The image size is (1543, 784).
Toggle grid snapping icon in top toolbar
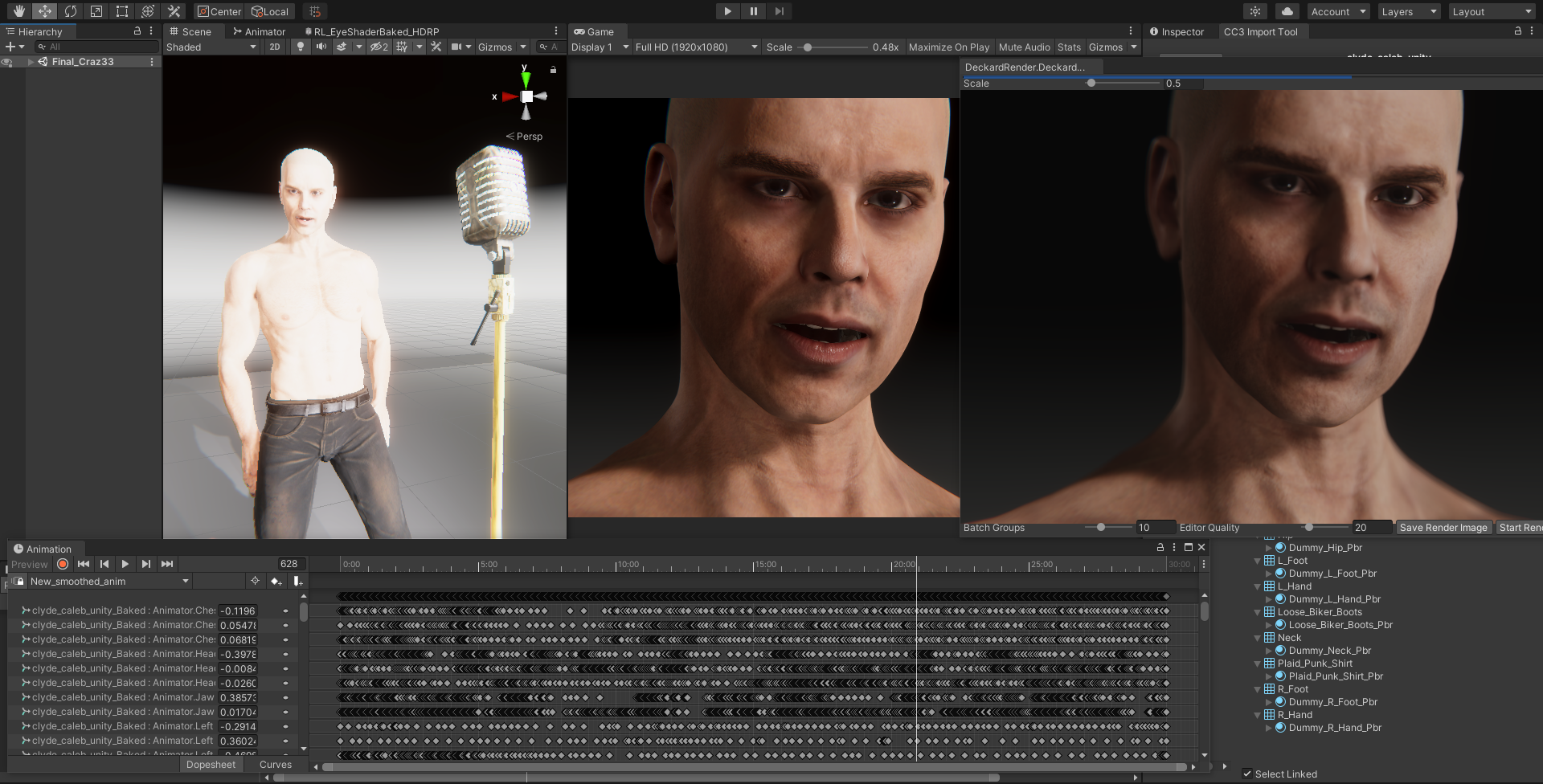point(315,11)
